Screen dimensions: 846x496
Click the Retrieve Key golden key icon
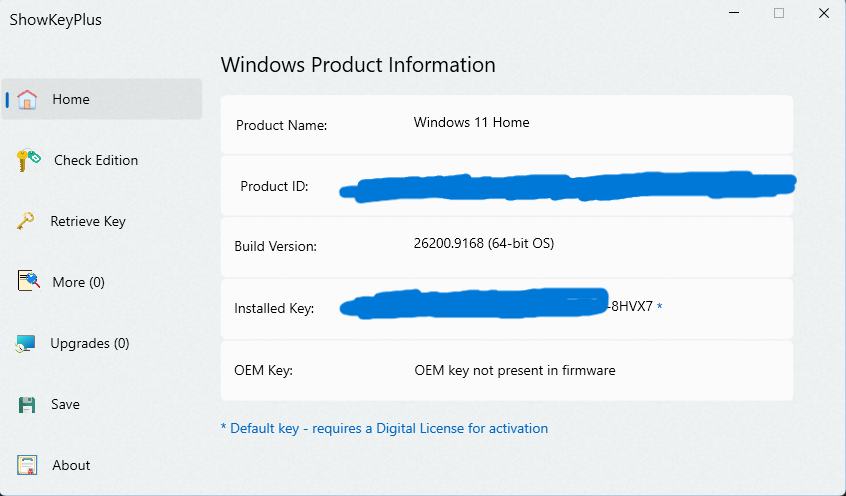pyautogui.click(x=25, y=221)
